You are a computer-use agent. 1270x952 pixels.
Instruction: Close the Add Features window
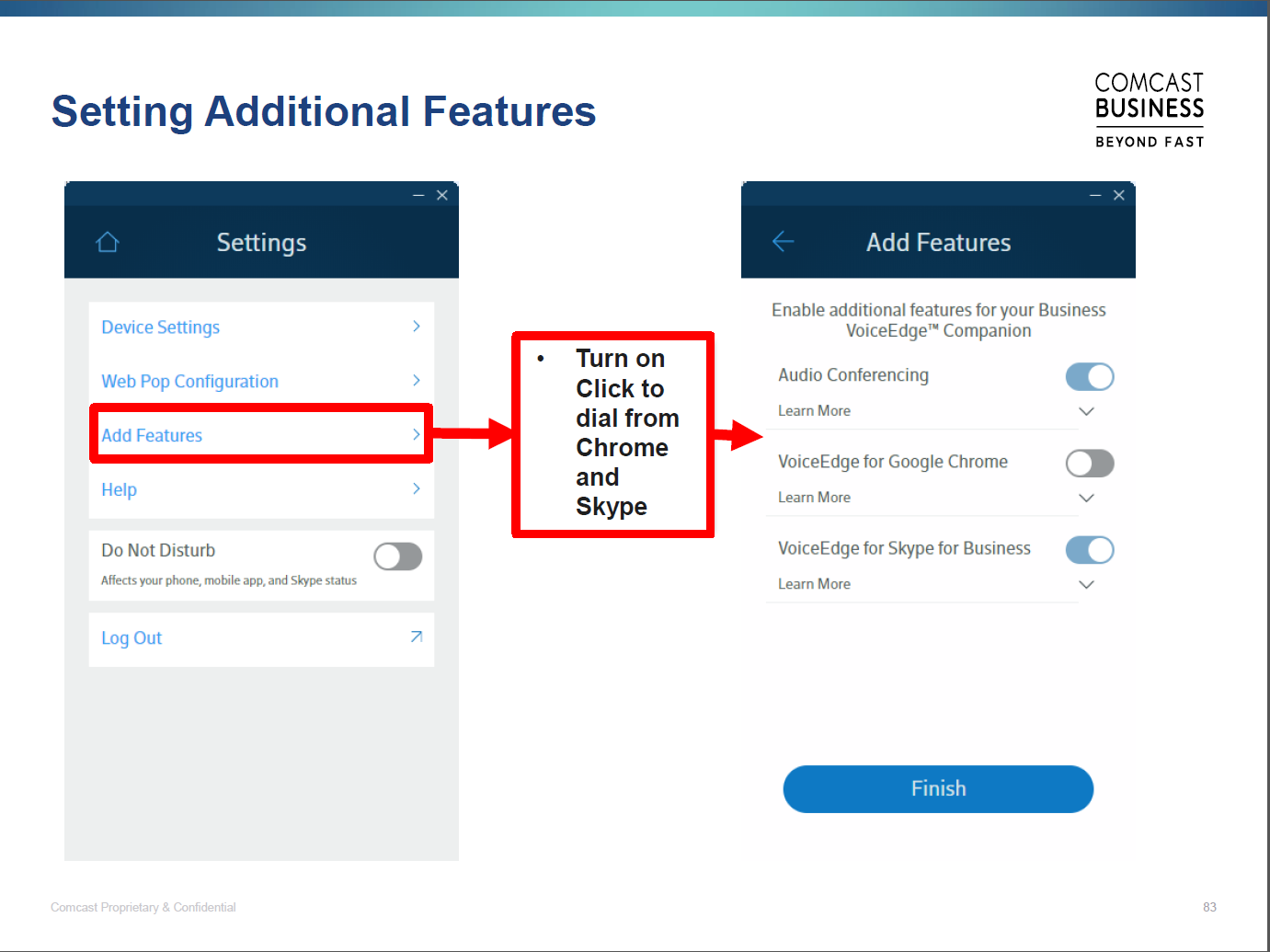click(x=1119, y=195)
